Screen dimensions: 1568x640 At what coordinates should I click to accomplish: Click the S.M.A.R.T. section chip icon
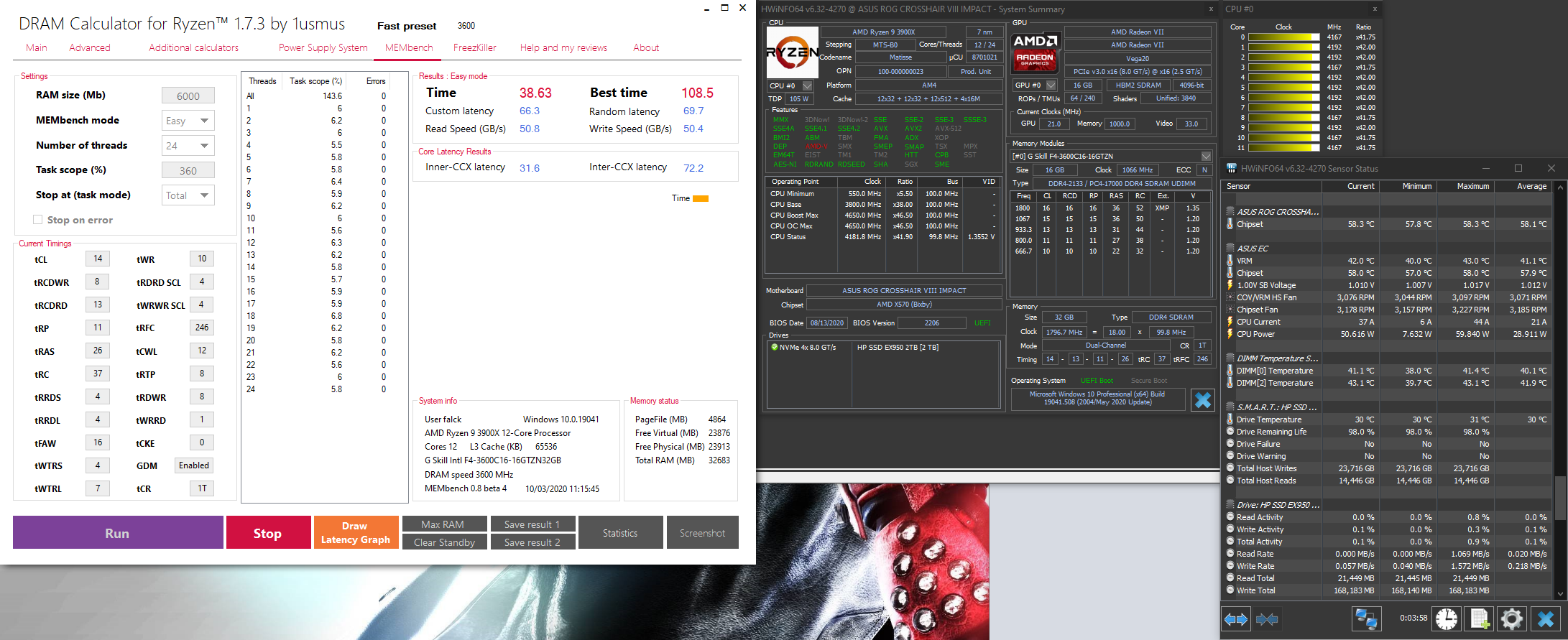tap(1230, 407)
